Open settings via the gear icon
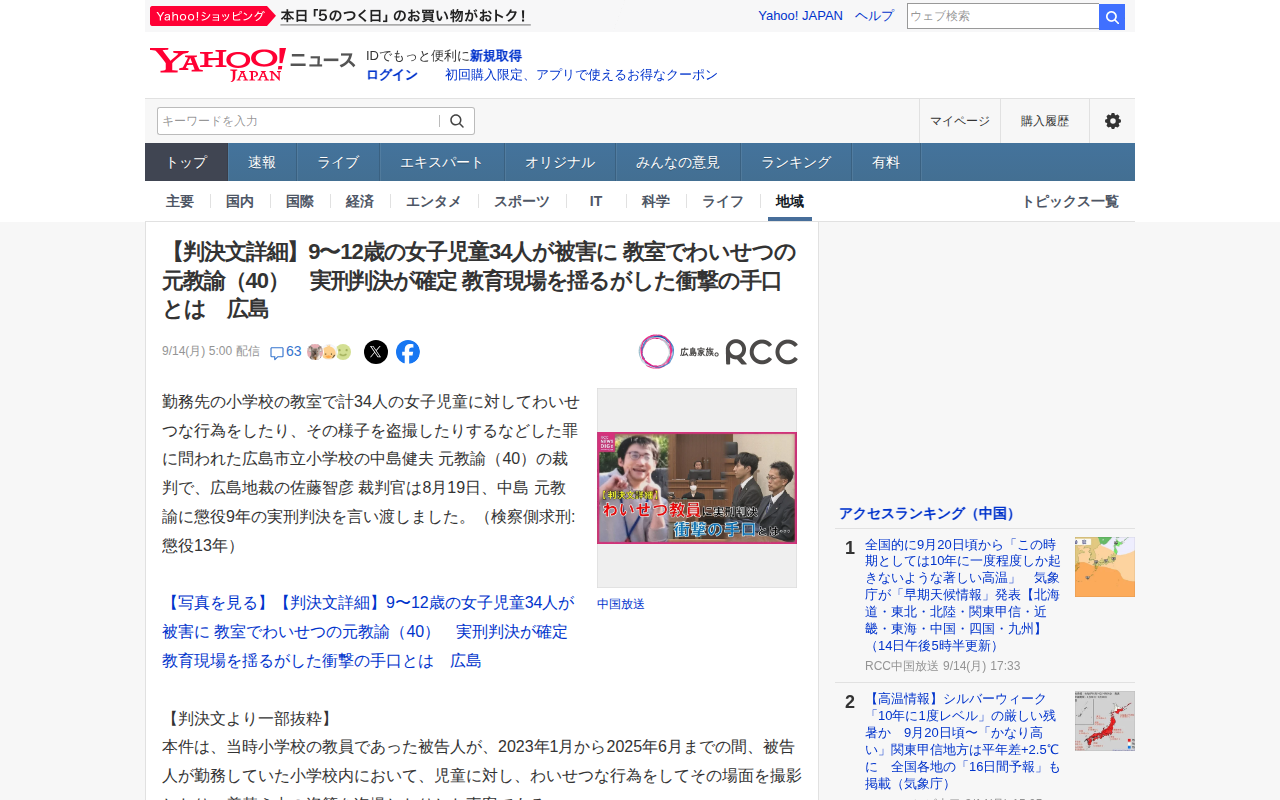 [x=1112, y=121]
